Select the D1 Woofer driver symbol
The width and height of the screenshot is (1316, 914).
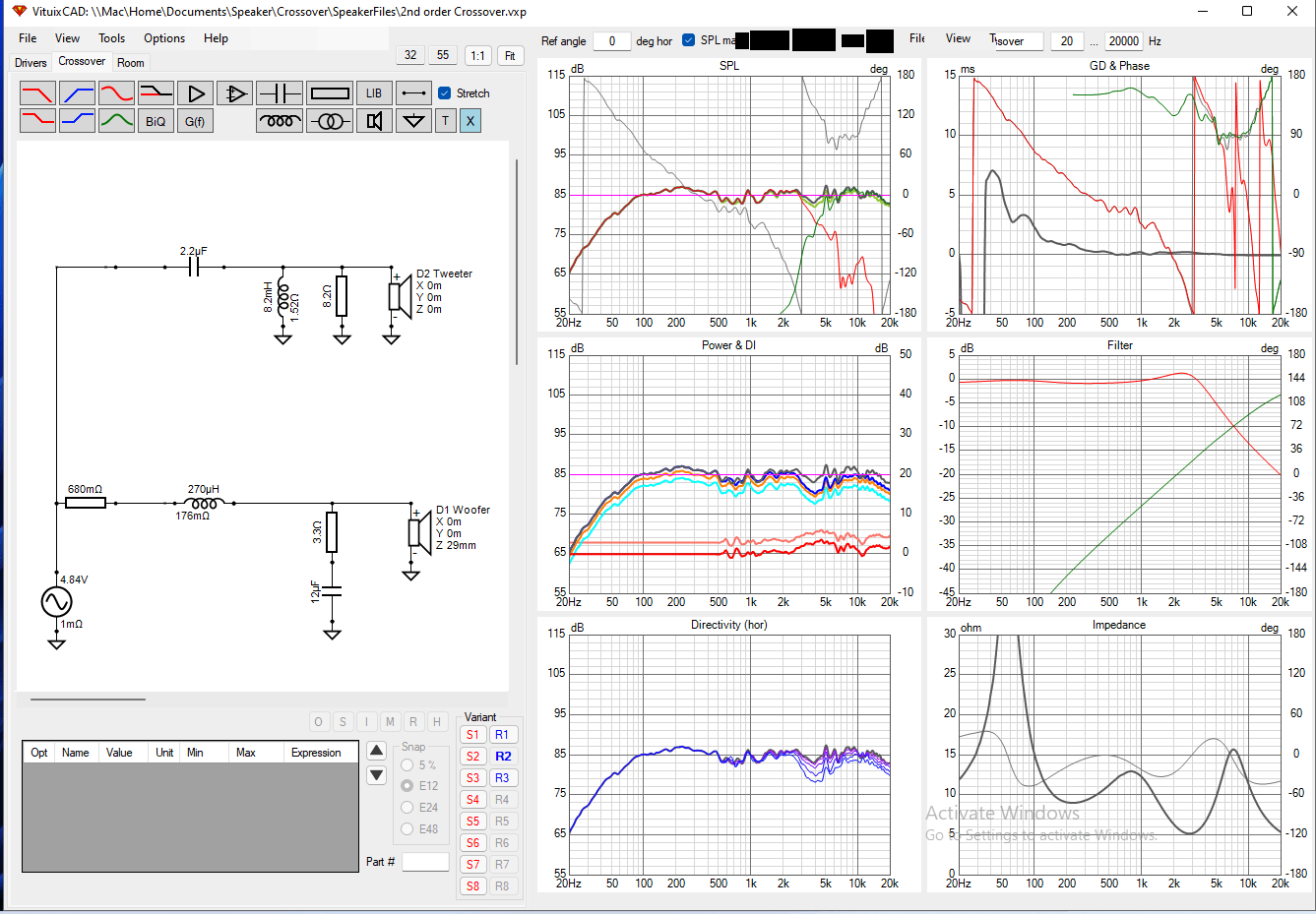point(418,532)
